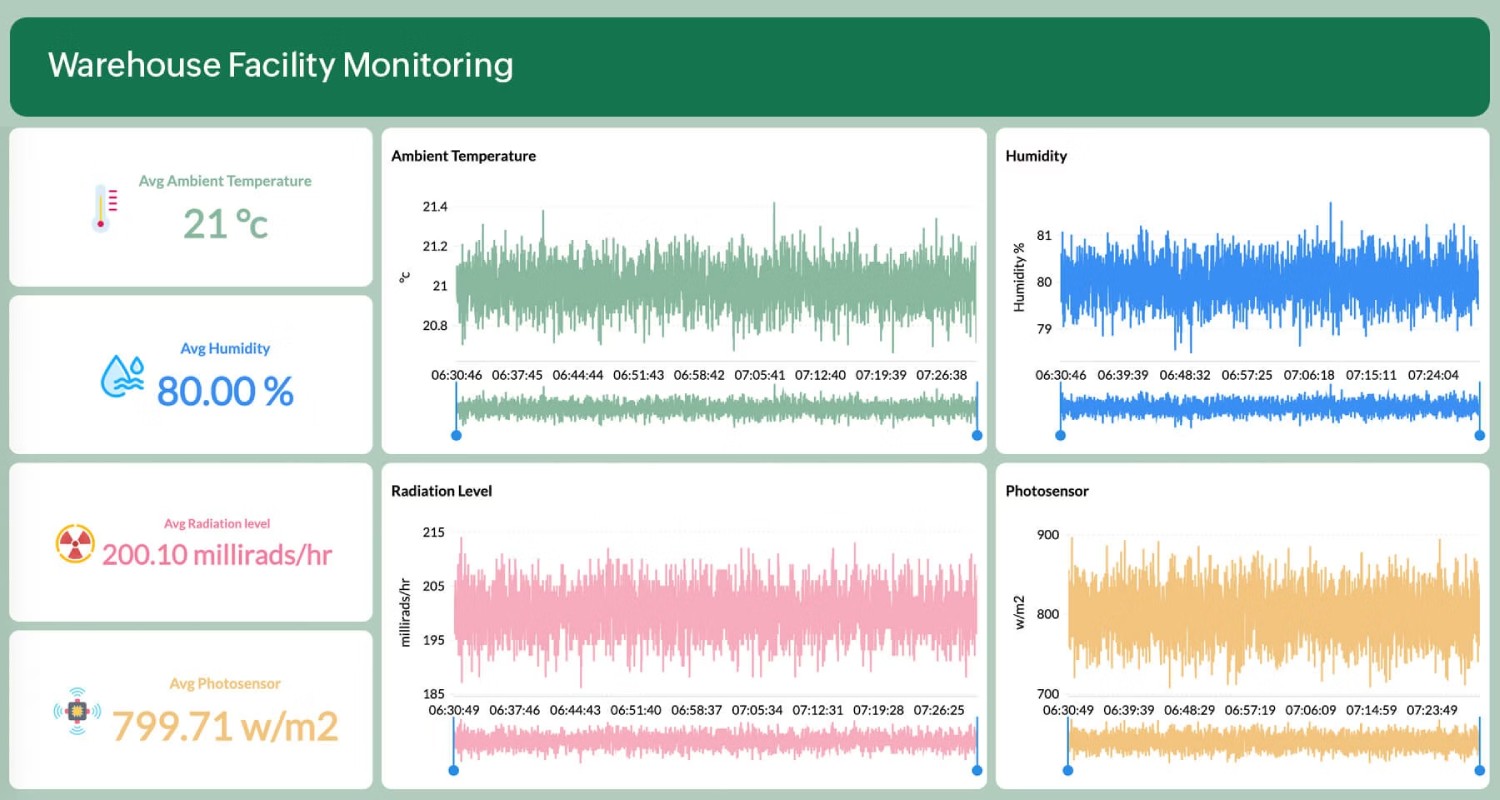Click the Radiation Level chart title
Image resolution: width=1500 pixels, height=800 pixels.
[441, 491]
